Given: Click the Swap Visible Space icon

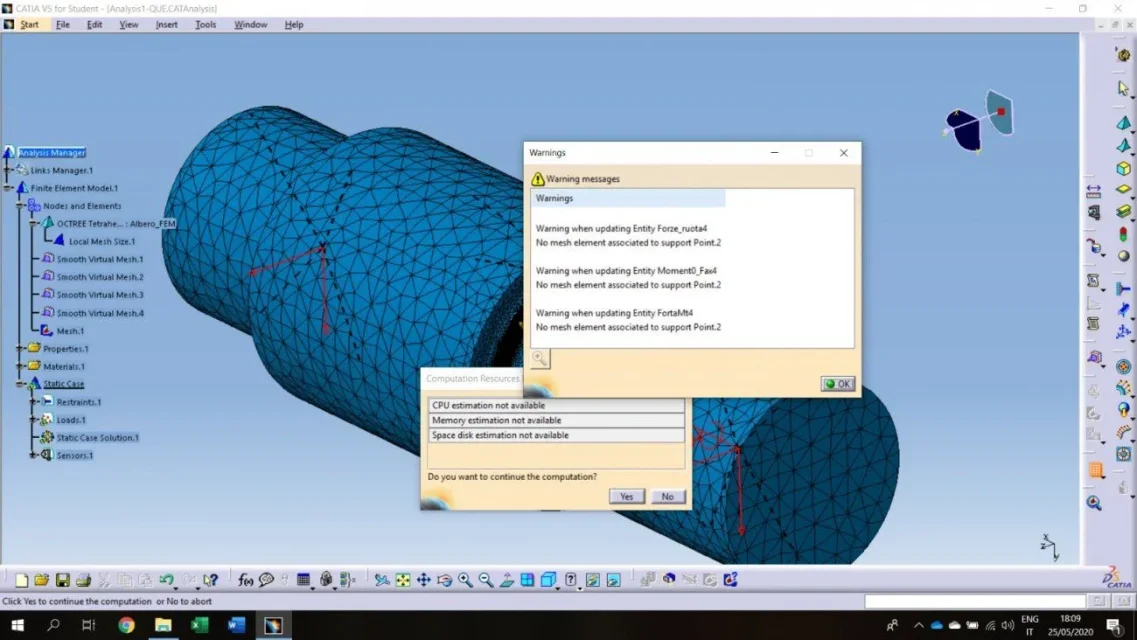Looking at the screenshot, I should tap(613, 580).
